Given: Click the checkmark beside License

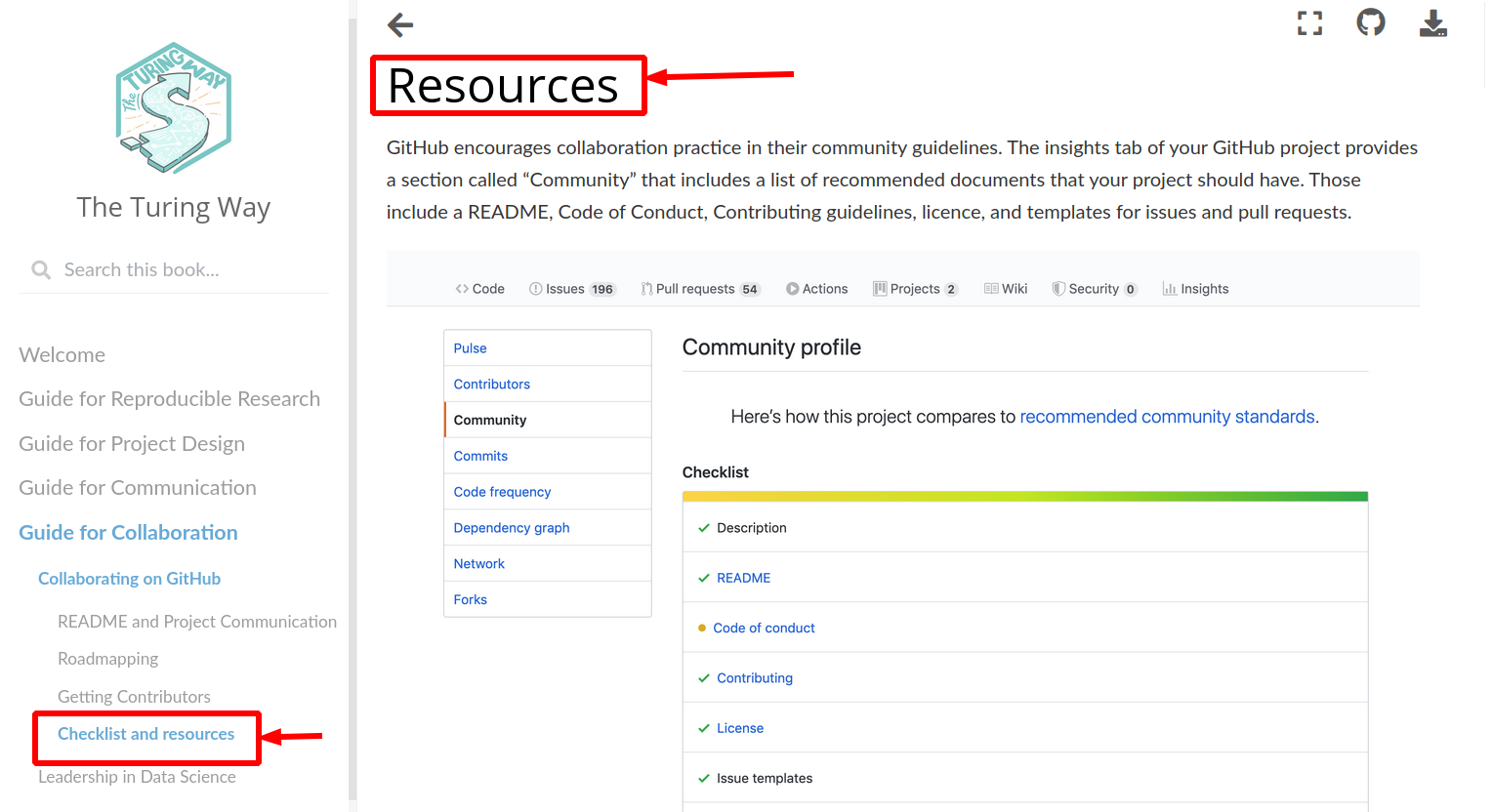Looking at the screenshot, I should pos(703,728).
